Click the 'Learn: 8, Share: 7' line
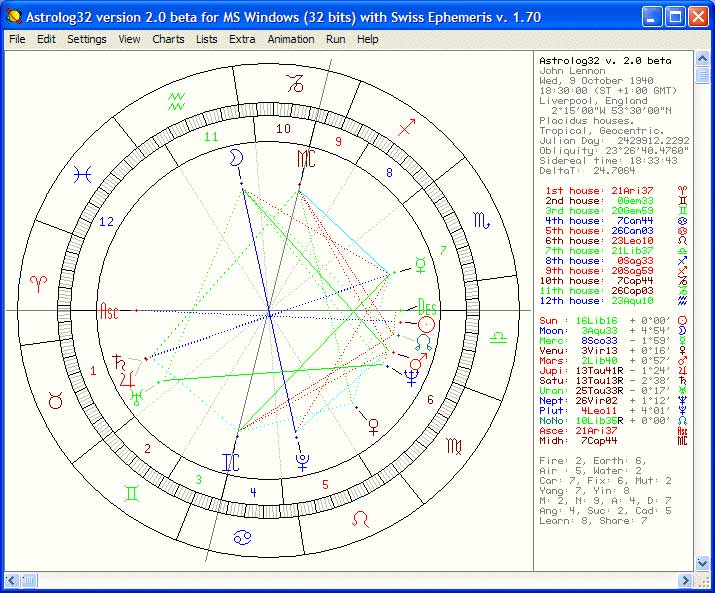 (x=593, y=521)
